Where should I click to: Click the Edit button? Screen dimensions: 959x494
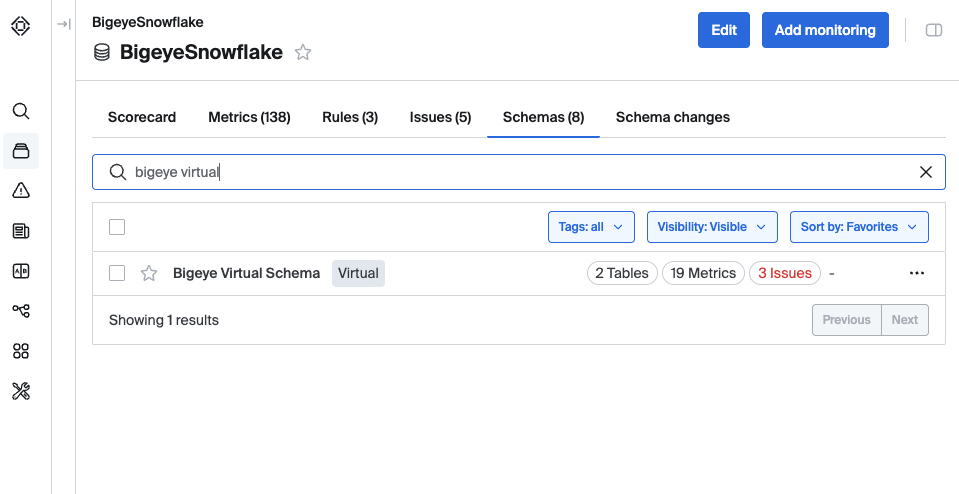724,30
